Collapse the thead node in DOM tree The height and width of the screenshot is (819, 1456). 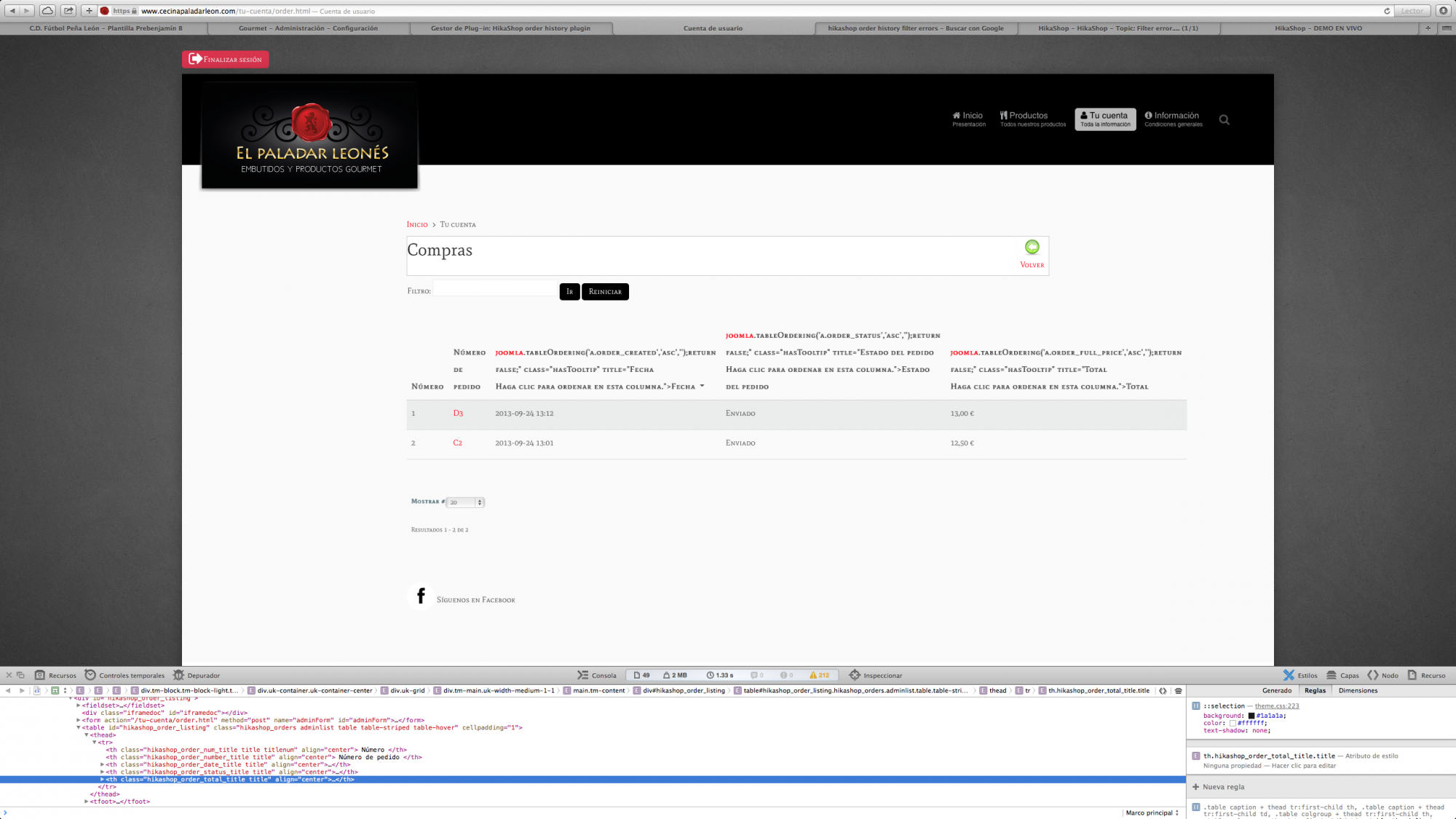tap(87, 735)
